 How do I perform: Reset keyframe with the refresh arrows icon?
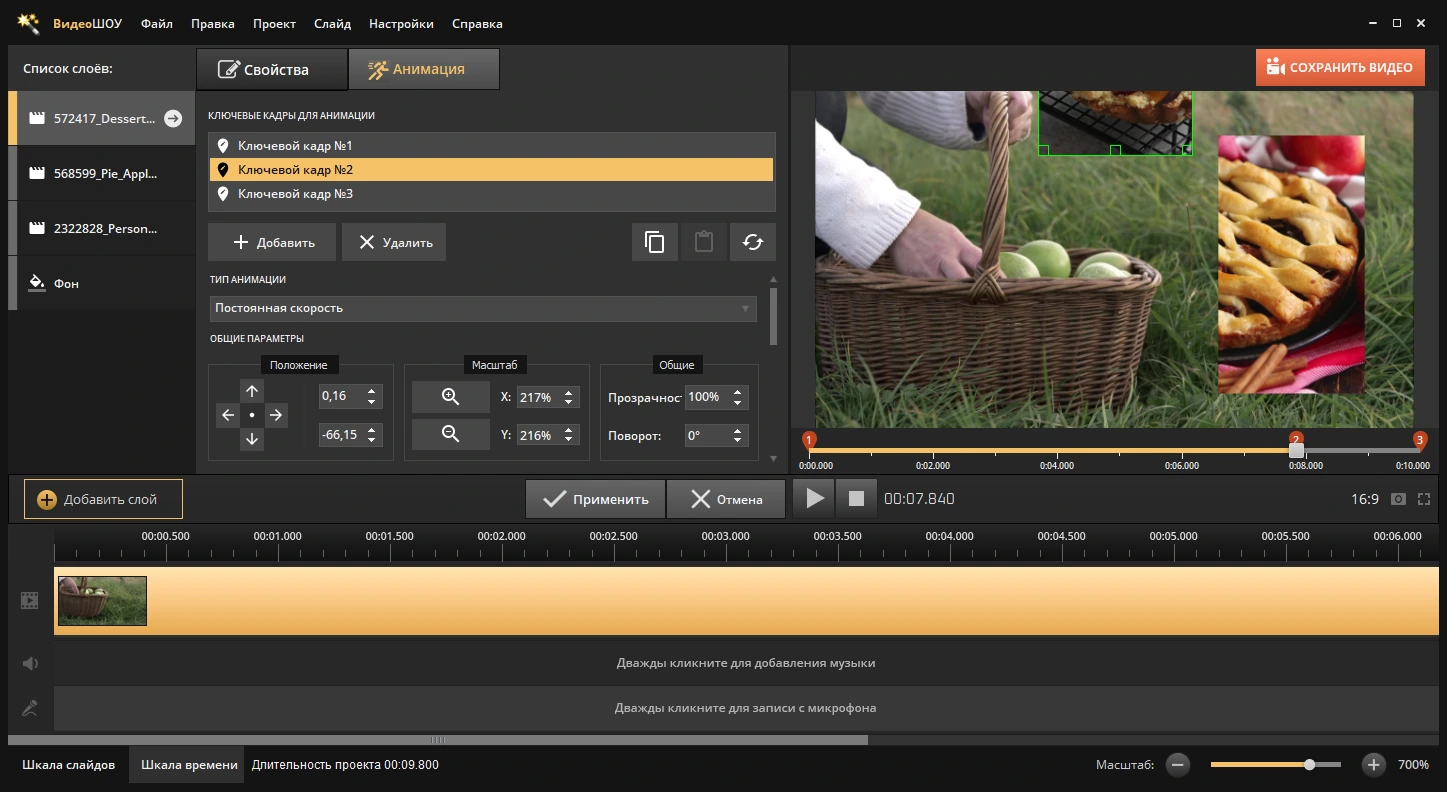pos(753,242)
